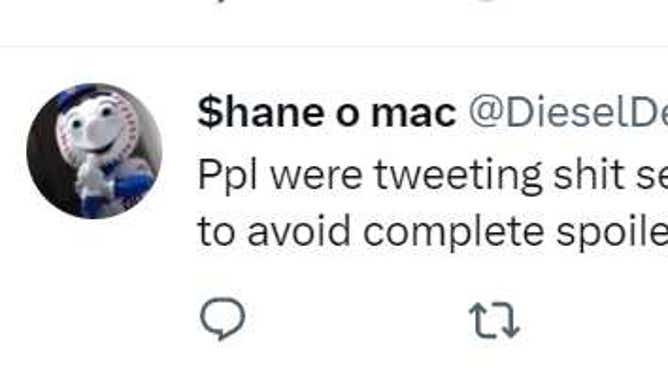The image size is (668, 376).
Task: Open $hane o mac's profile picture
Action: click(x=94, y=151)
